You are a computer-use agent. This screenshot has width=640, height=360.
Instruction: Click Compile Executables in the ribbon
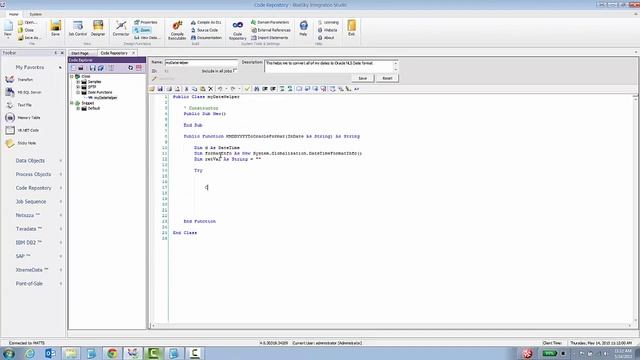point(177,30)
